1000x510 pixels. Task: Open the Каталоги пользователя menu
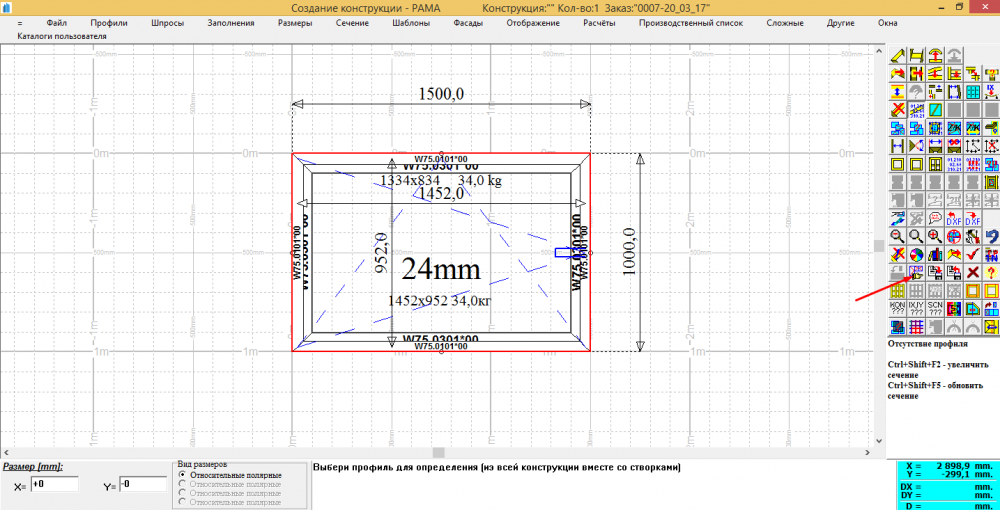point(62,36)
